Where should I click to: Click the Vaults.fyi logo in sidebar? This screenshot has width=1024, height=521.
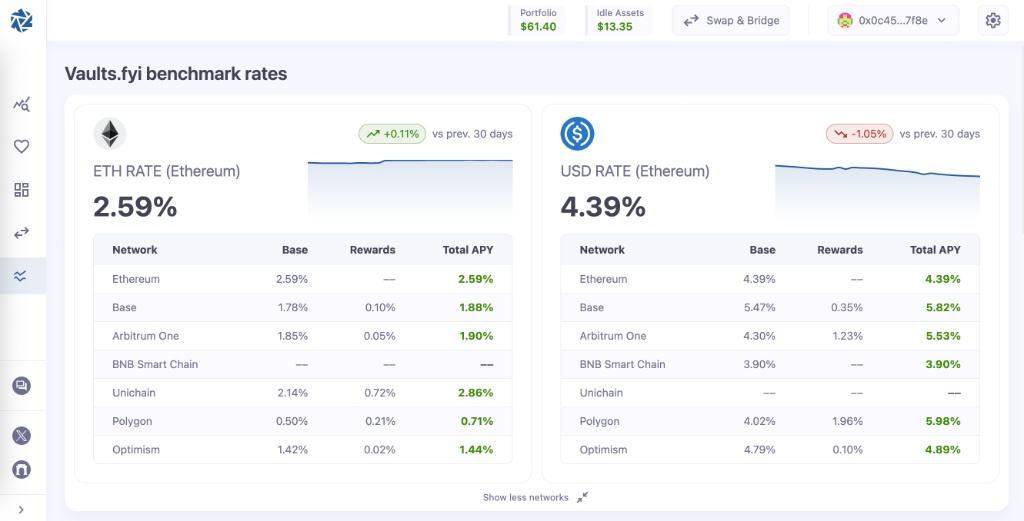tap(21, 20)
